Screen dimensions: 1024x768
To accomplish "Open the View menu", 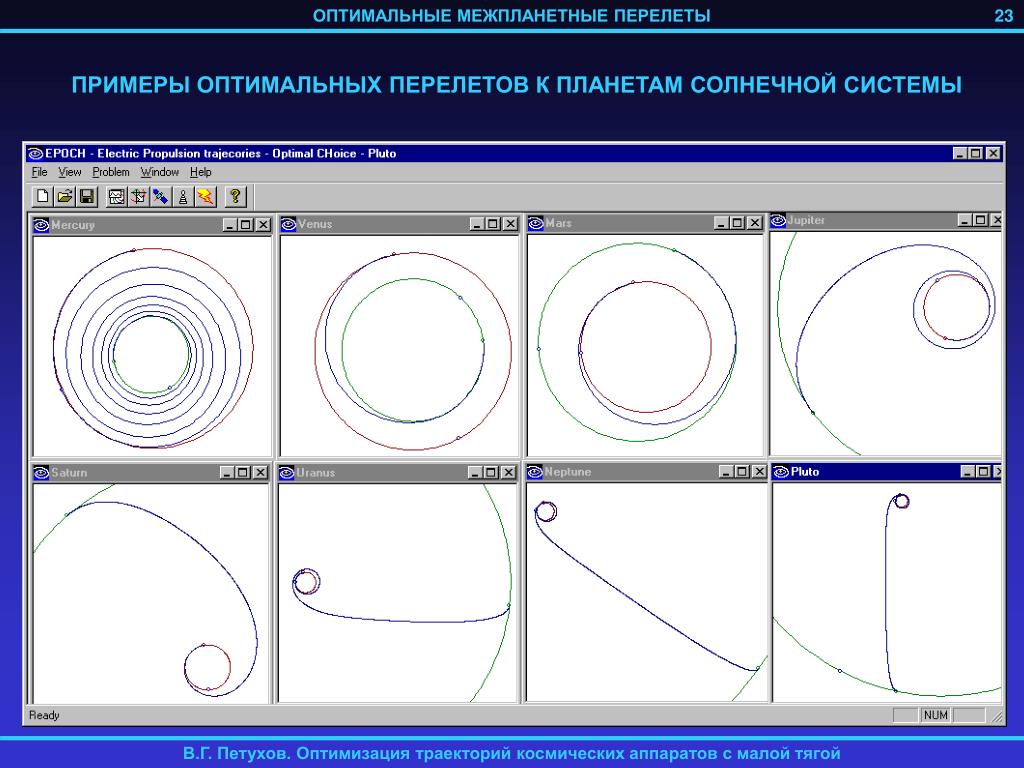I will pyautogui.click(x=69, y=172).
